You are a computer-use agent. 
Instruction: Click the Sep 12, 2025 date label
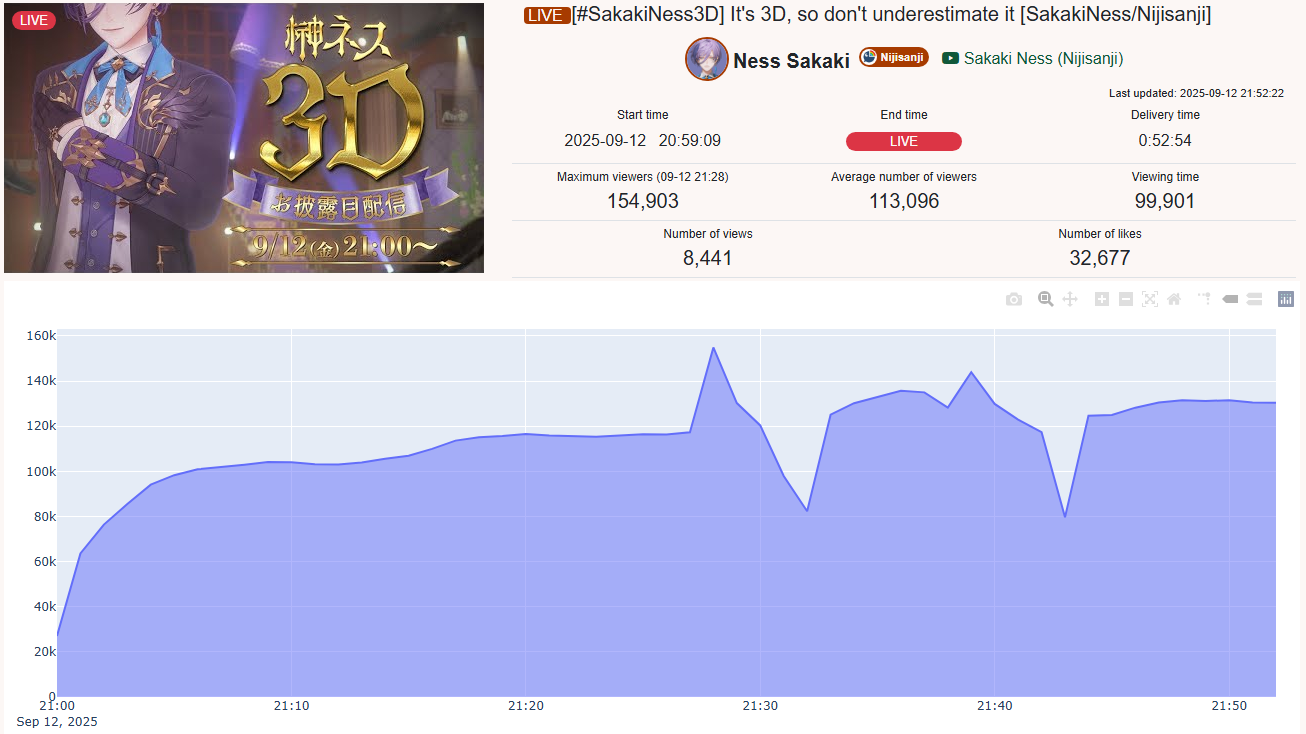tap(57, 721)
